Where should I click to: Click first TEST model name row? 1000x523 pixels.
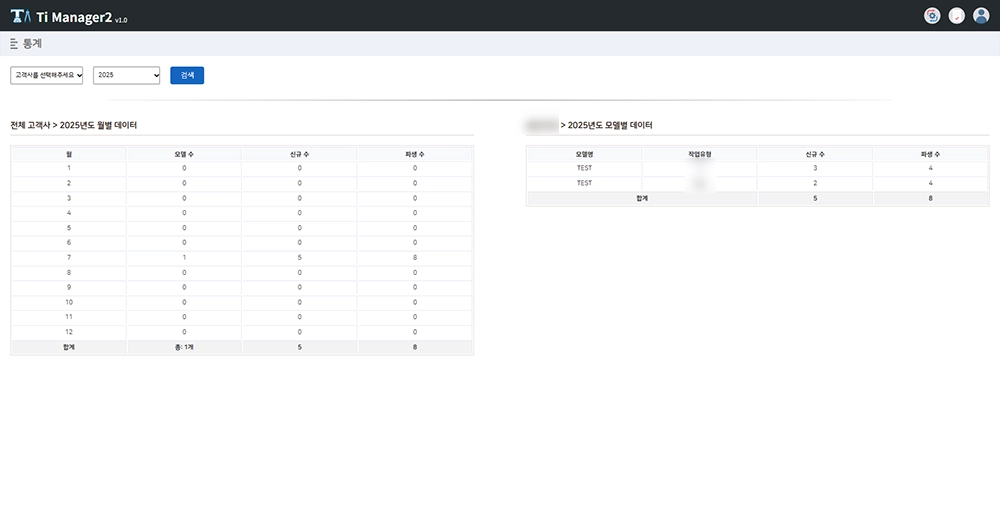(584, 168)
